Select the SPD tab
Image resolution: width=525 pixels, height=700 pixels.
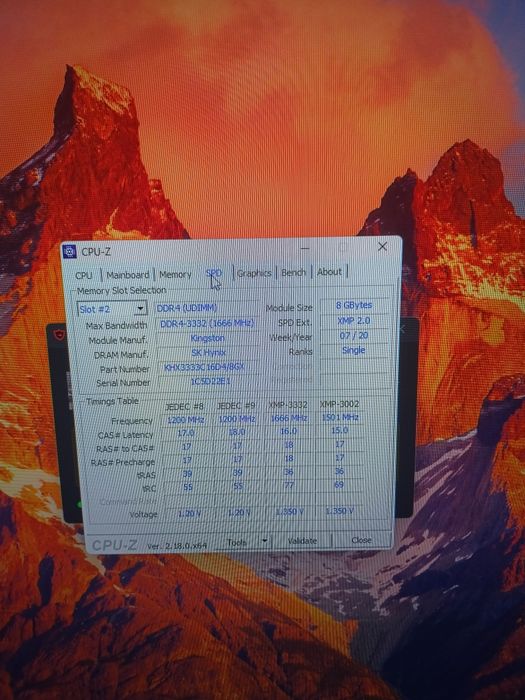pyautogui.click(x=213, y=273)
